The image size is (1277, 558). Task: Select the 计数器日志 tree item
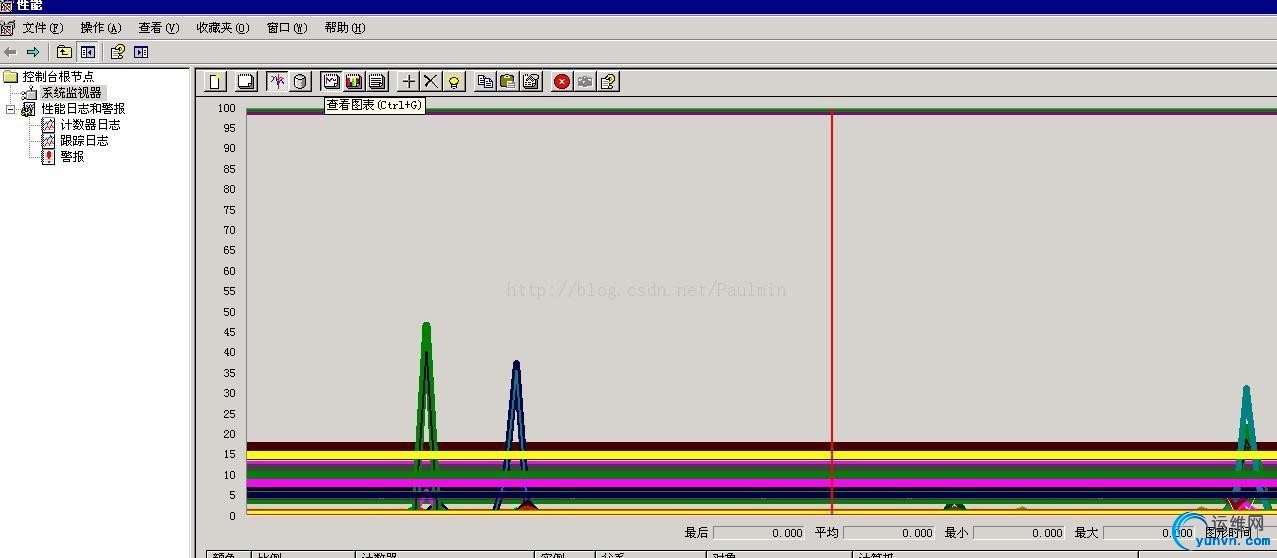[90, 124]
